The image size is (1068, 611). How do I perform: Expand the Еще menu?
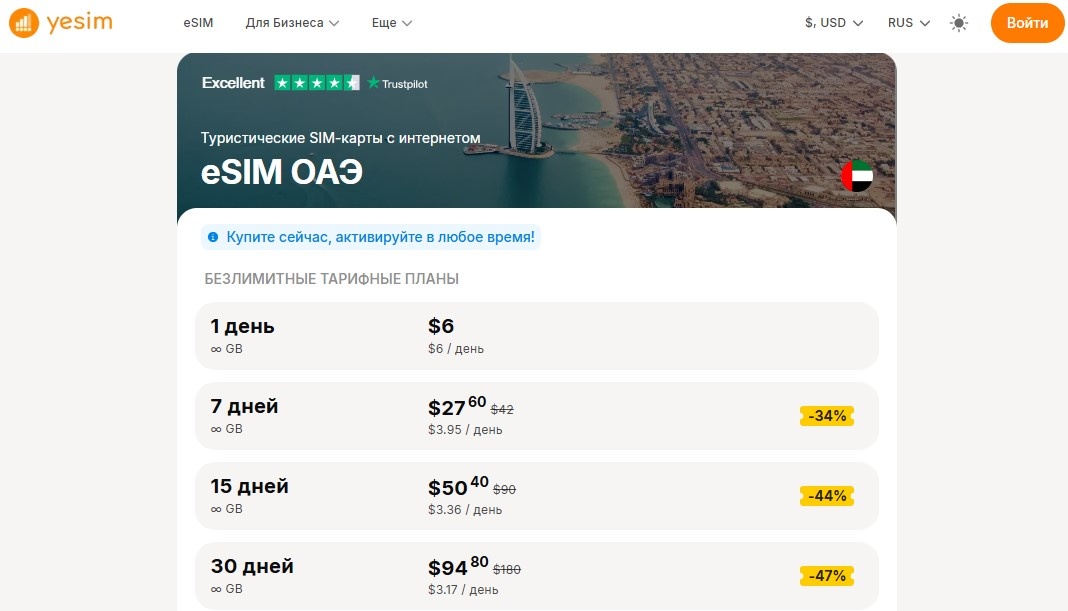[x=391, y=22]
